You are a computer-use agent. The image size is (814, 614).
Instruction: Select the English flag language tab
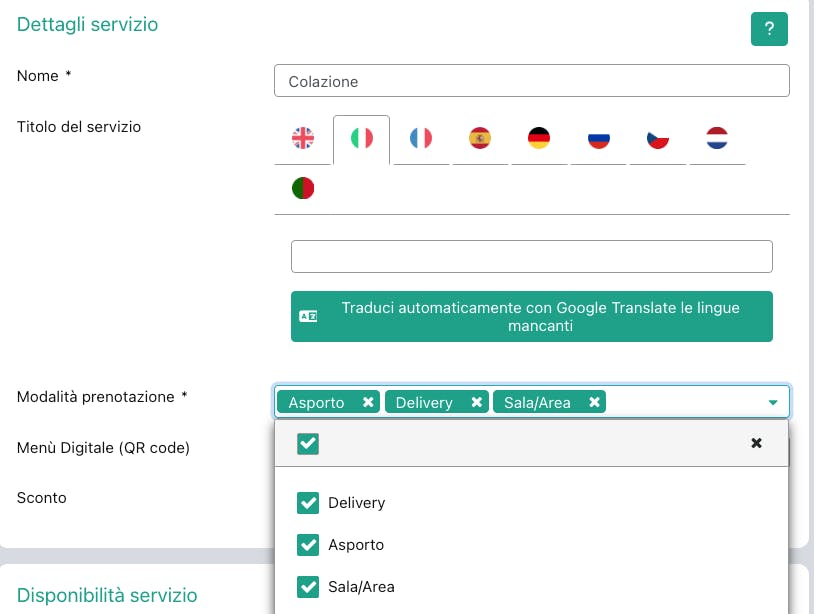303,138
